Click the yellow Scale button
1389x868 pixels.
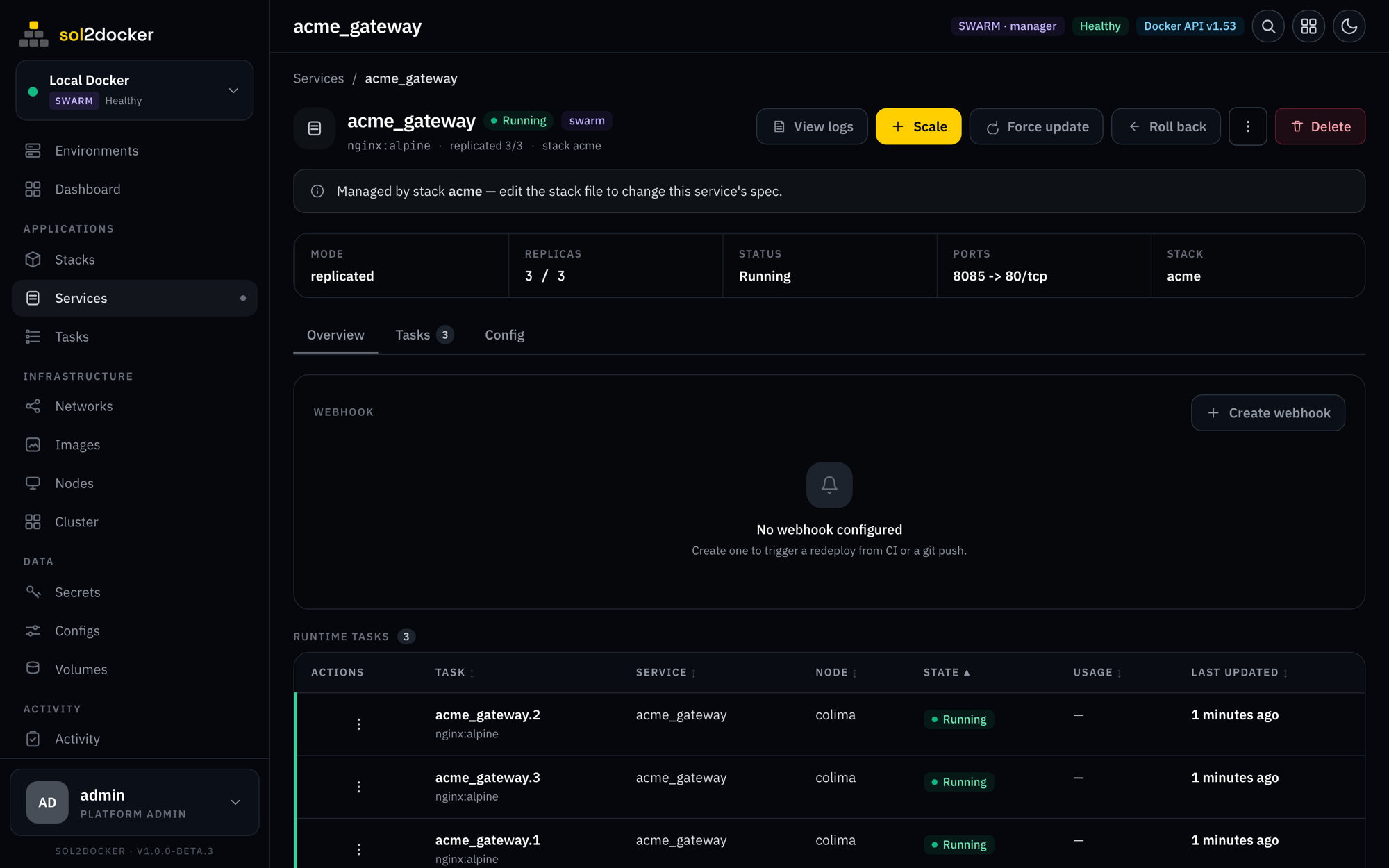pos(918,126)
